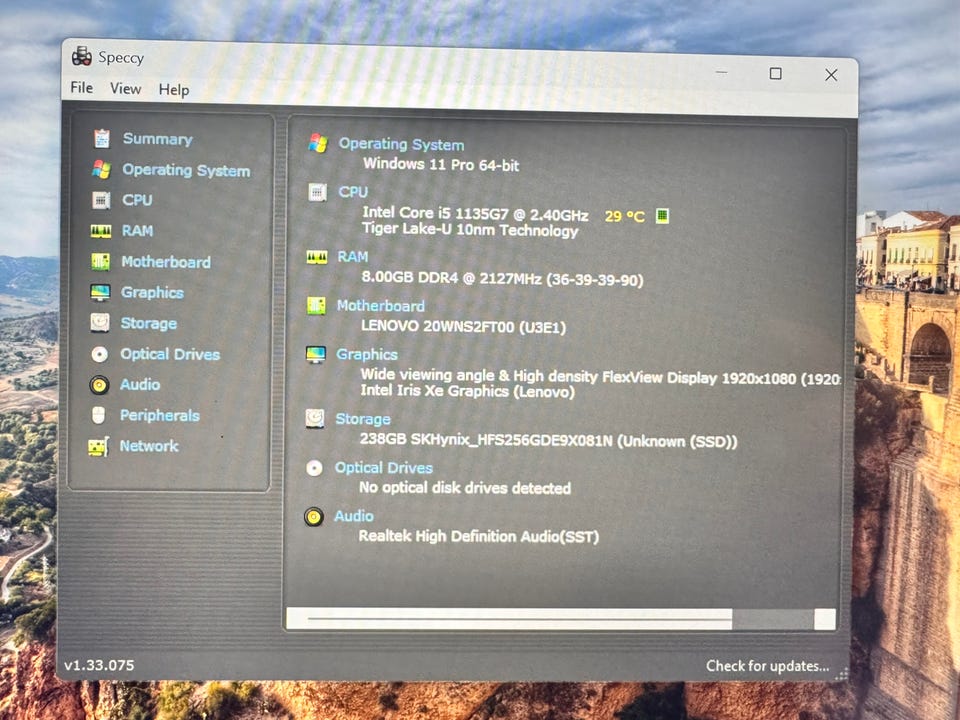The width and height of the screenshot is (960, 720).
Task: Click the Motherboard icon in summary pane
Action: (317, 306)
